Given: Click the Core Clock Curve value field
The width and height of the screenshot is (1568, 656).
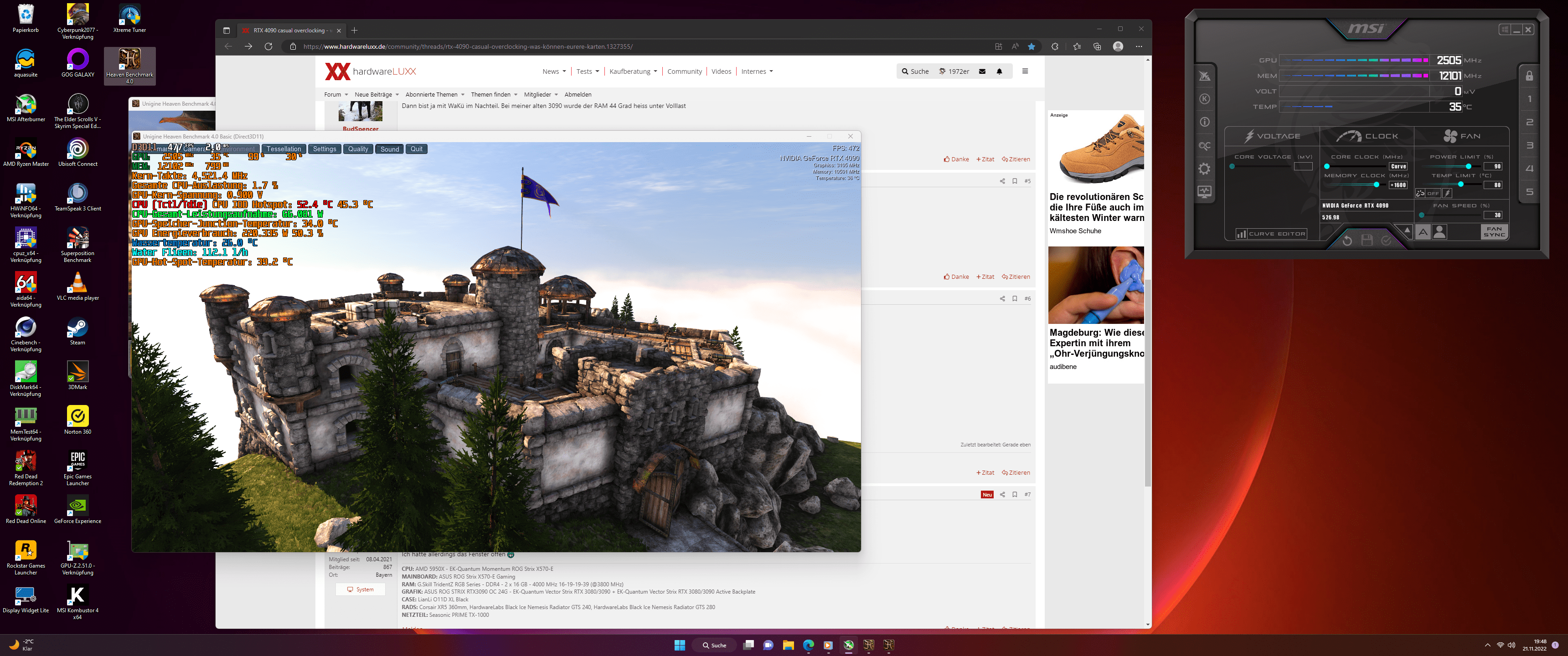Looking at the screenshot, I should [1398, 166].
